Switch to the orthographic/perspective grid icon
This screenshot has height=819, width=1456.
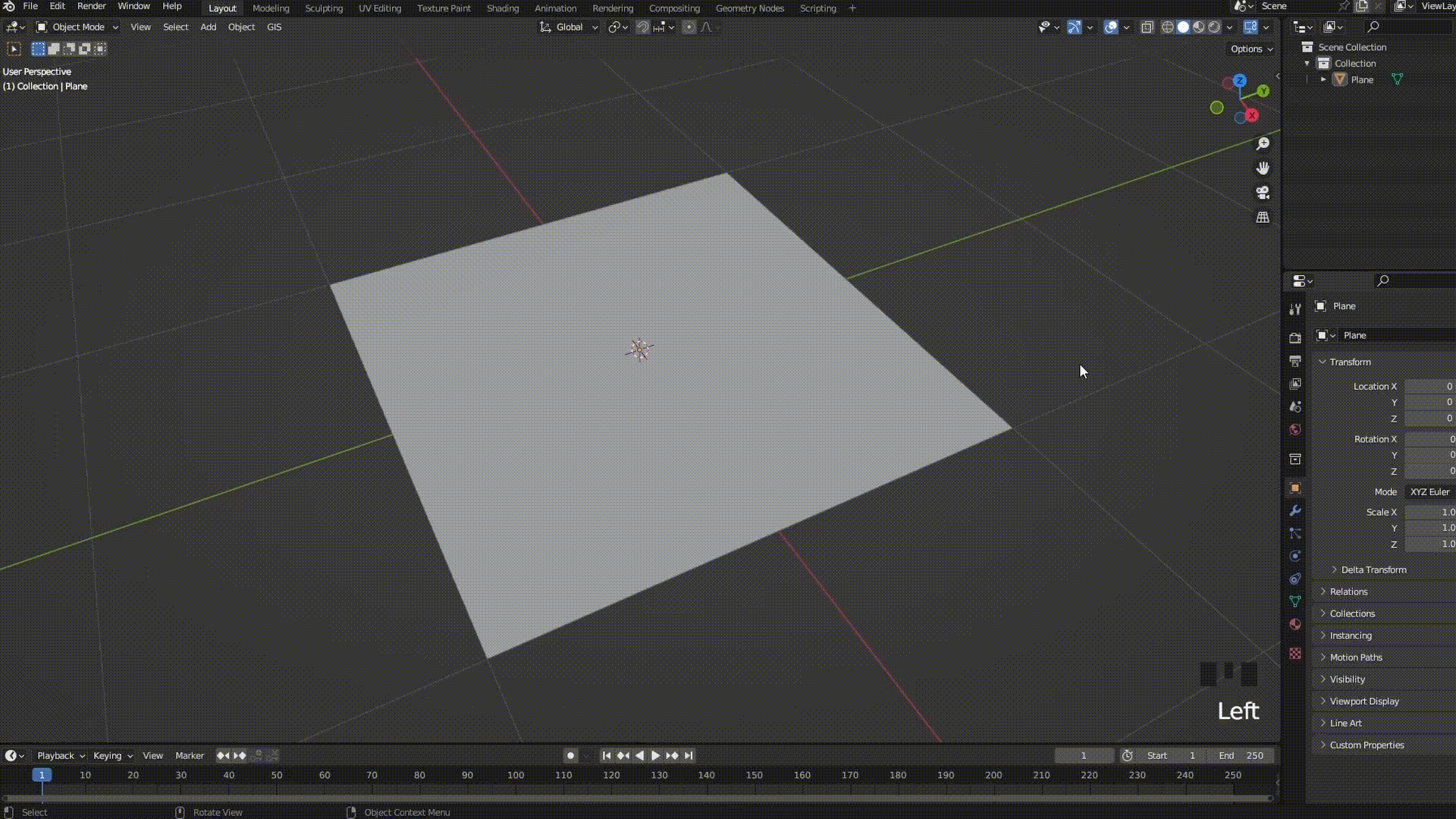coord(1263,218)
